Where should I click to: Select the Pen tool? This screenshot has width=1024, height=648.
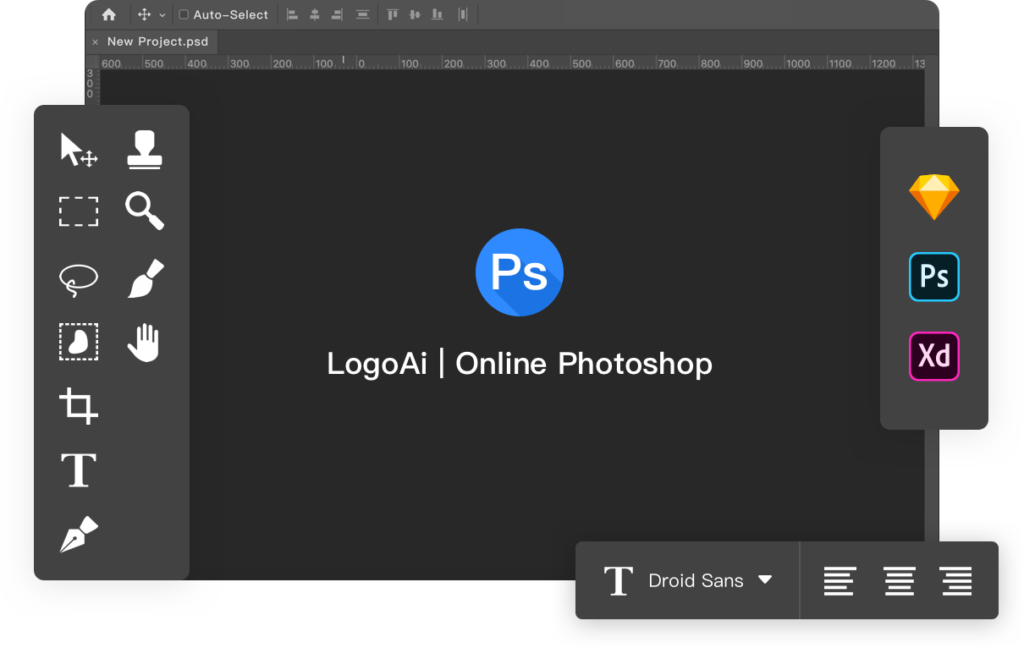click(x=77, y=533)
